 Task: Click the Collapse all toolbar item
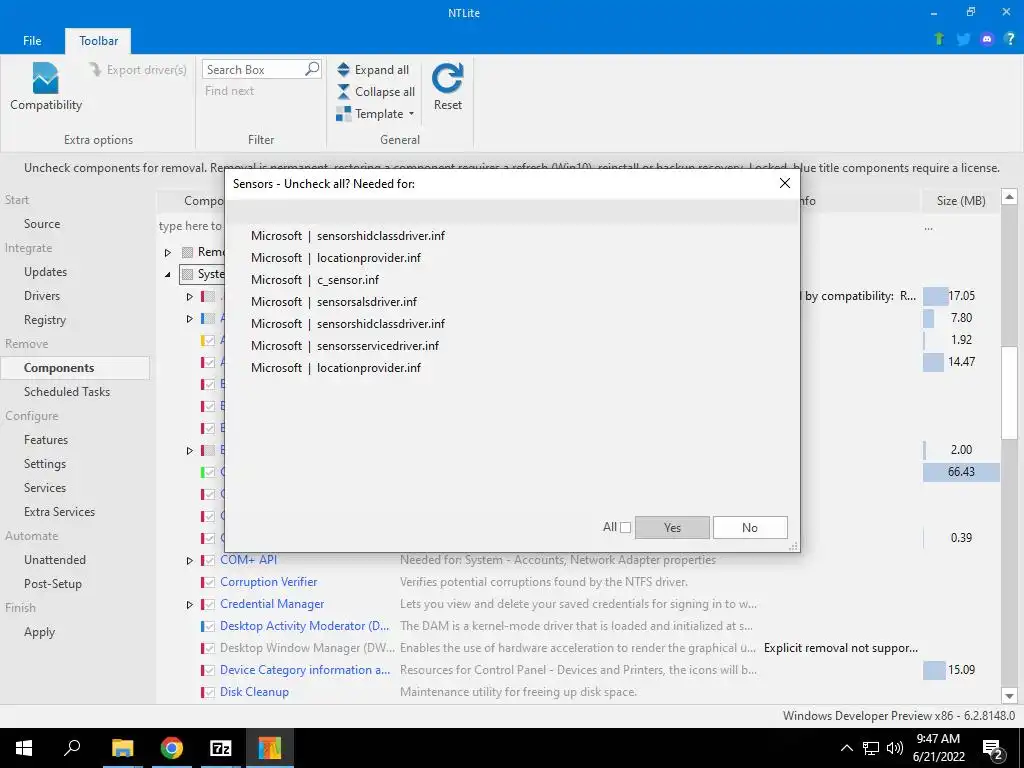pyautogui.click(x=376, y=92)
